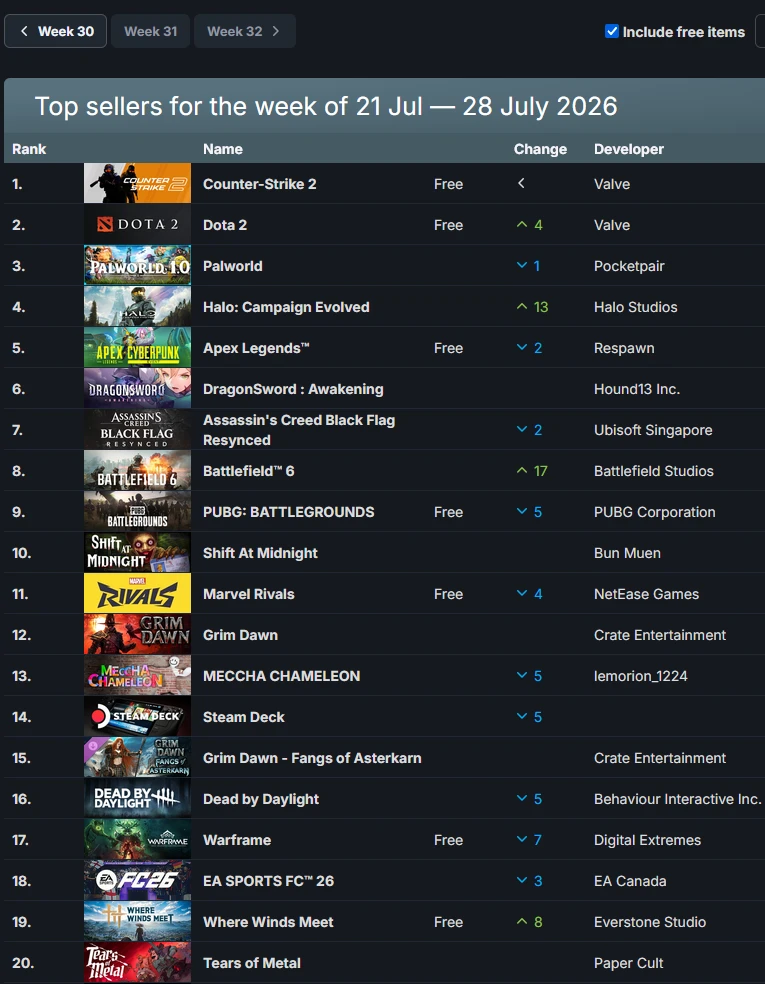Open the EA SPORTS FC 26 title link
The height and width of the screenshot is (984, 765).
(x=269, y=881)
